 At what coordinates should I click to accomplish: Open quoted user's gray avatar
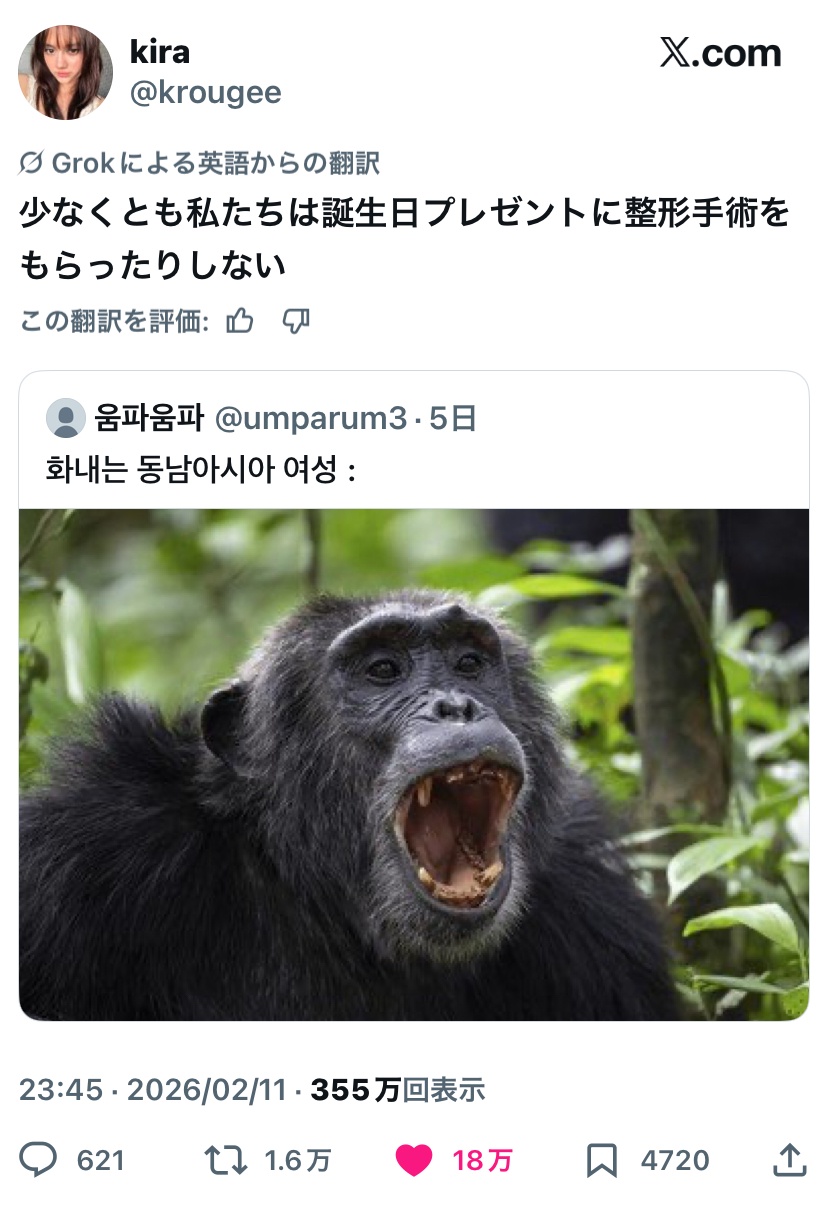point(66,417)
